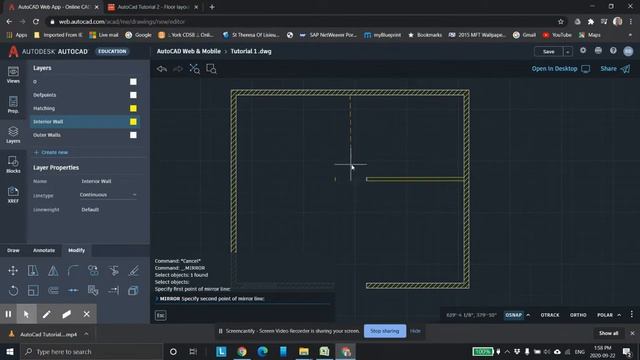Open the XREF sidebar panel
Screen dimensions: 640x360
coord(13,195)
